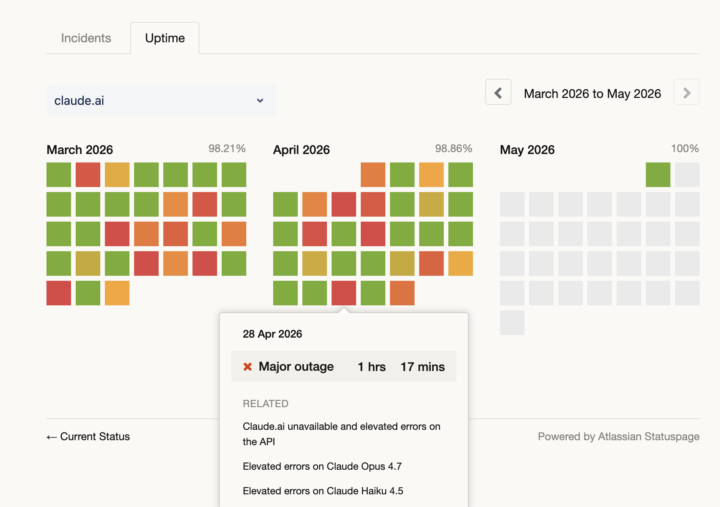Select the red April 15 day square

click(373, 234)
